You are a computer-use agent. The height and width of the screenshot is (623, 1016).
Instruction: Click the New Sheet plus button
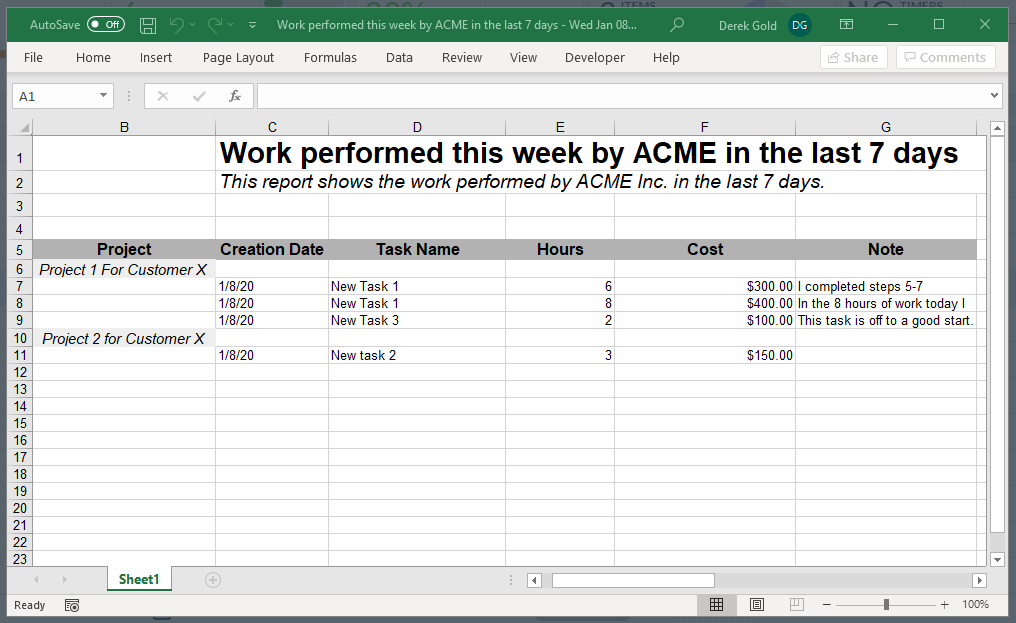[x=212, y=579]
